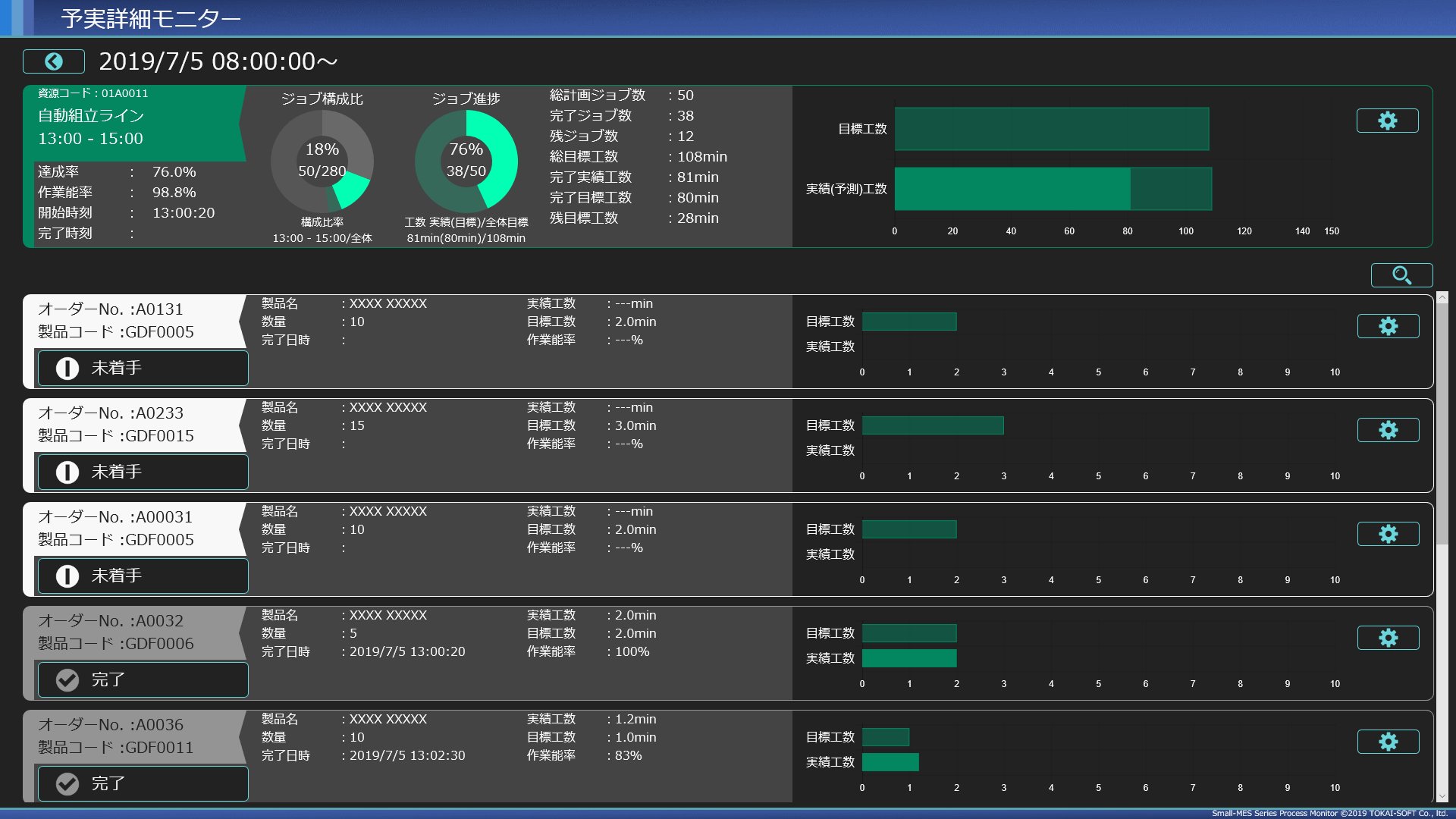Click the magnifier search button

click(1401, 275)
